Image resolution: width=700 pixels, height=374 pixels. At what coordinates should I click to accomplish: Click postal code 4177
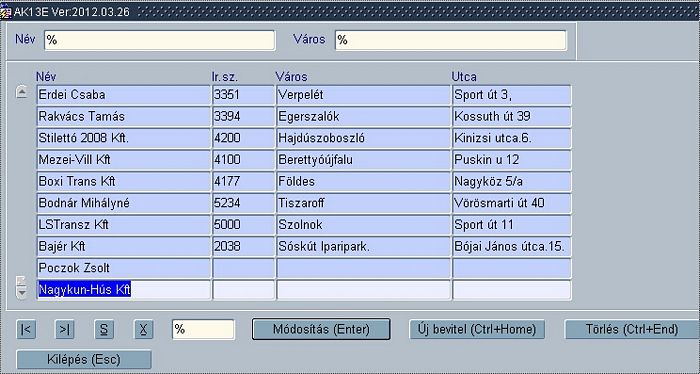click(x=243, y=182)
